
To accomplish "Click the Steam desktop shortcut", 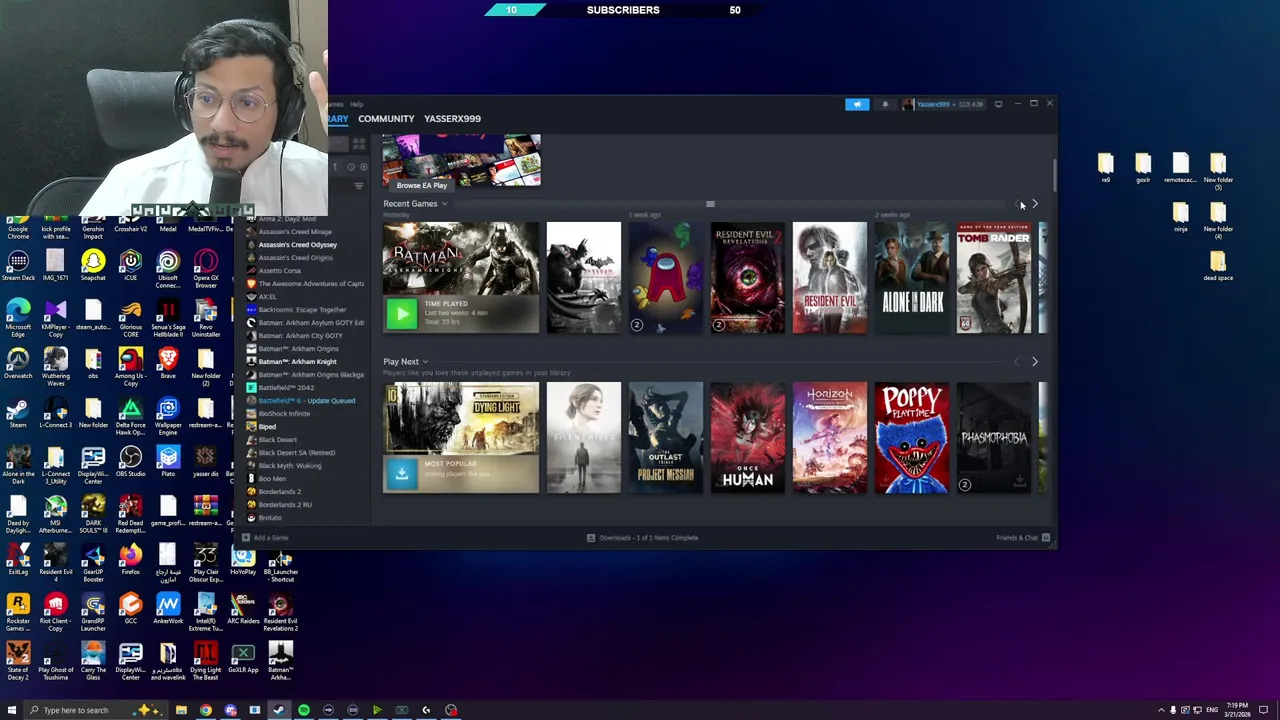I will (x=18, y=415).
